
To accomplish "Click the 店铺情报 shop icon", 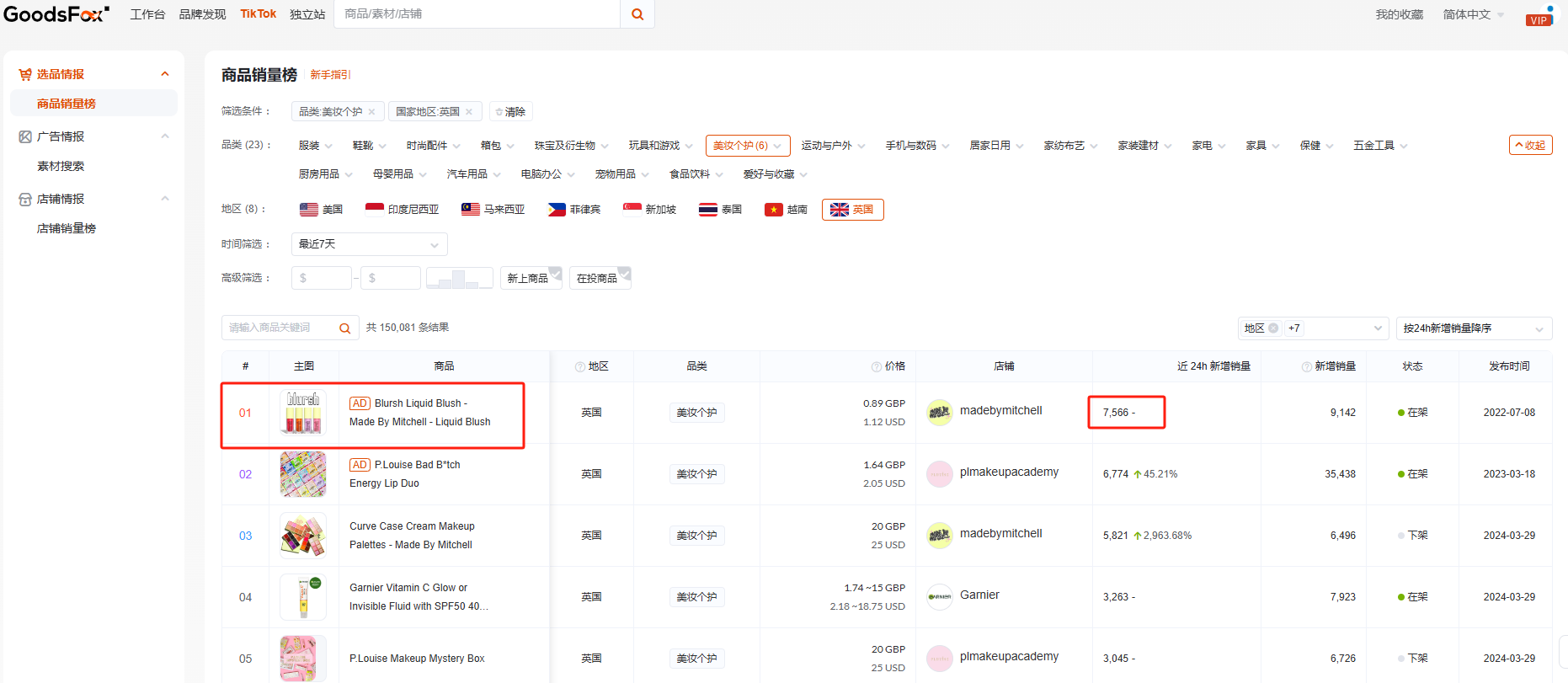I will click(x=25, y=199).
